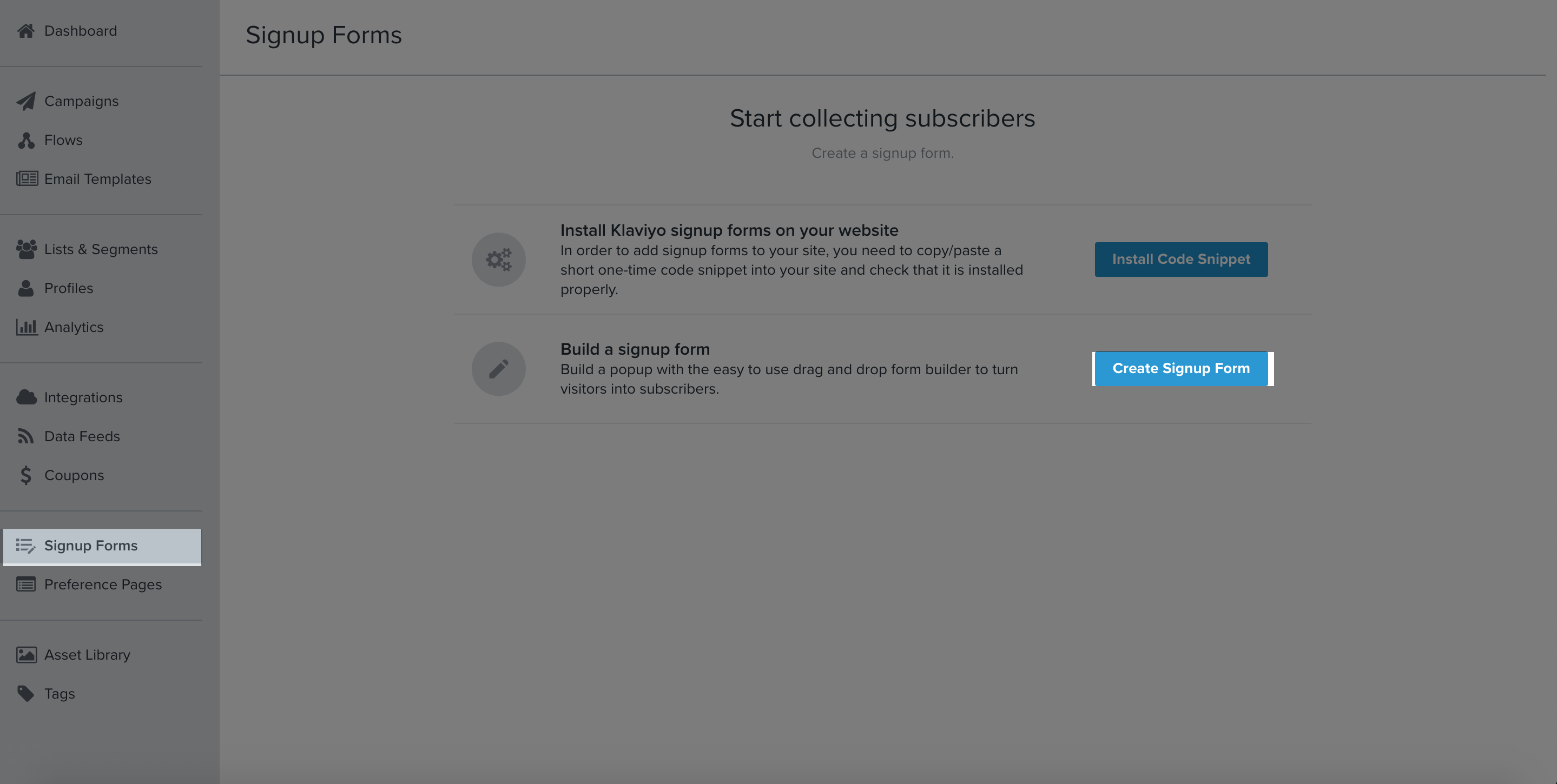Click the Profiles person icon
Viewport: 1557px width, 784px height.
[x=26, y=288]
